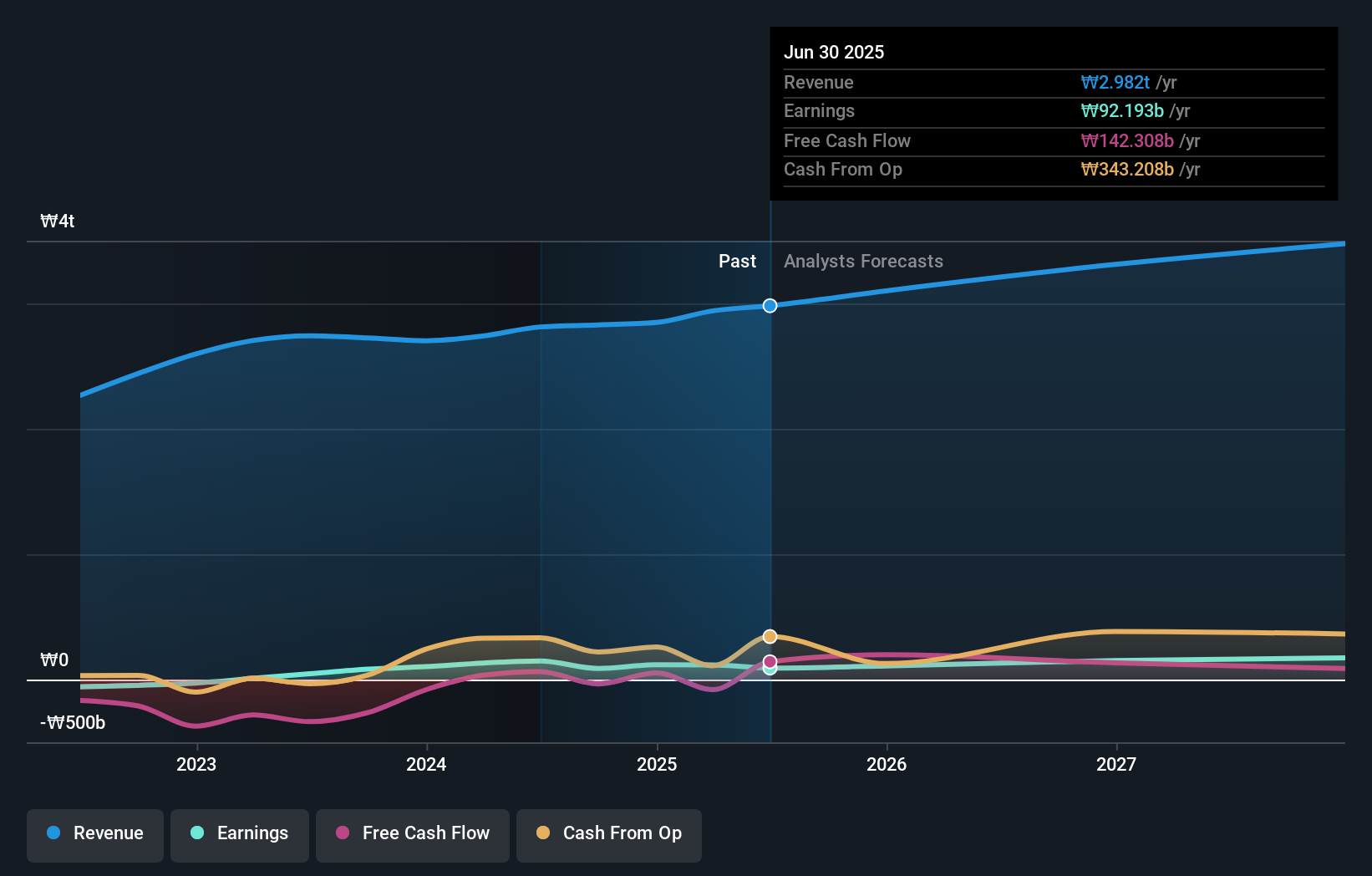Select the blue Revenue marker on the chart
This screenshot has height=876, width=1372.
(x=769, y=305)
